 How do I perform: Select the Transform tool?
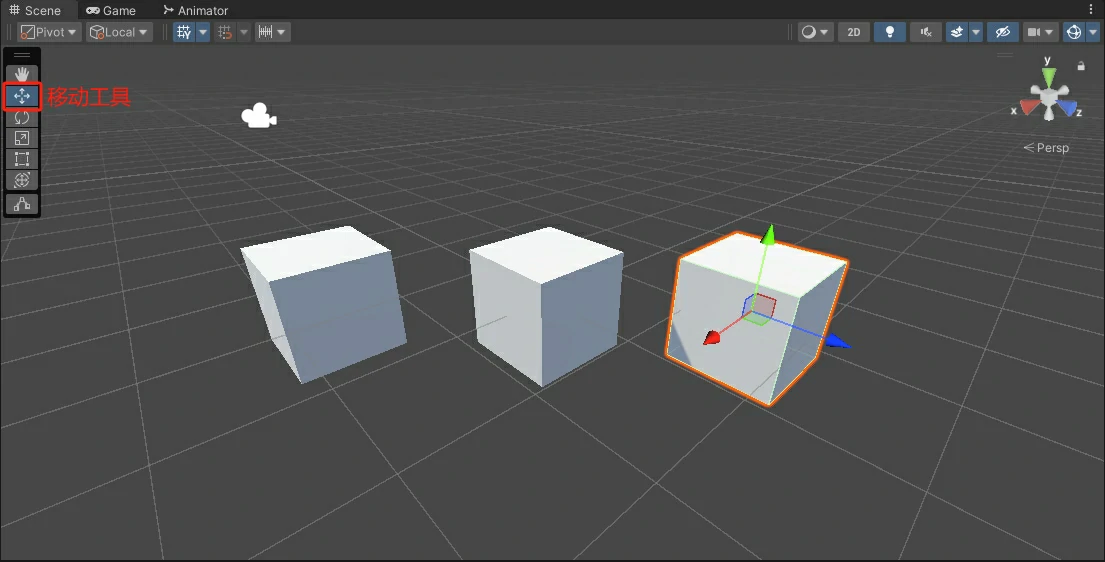point(22,180)
